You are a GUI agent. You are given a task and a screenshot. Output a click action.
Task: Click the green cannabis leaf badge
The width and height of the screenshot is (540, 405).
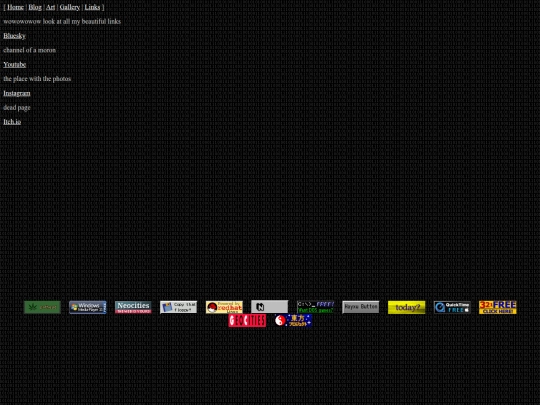42,307
